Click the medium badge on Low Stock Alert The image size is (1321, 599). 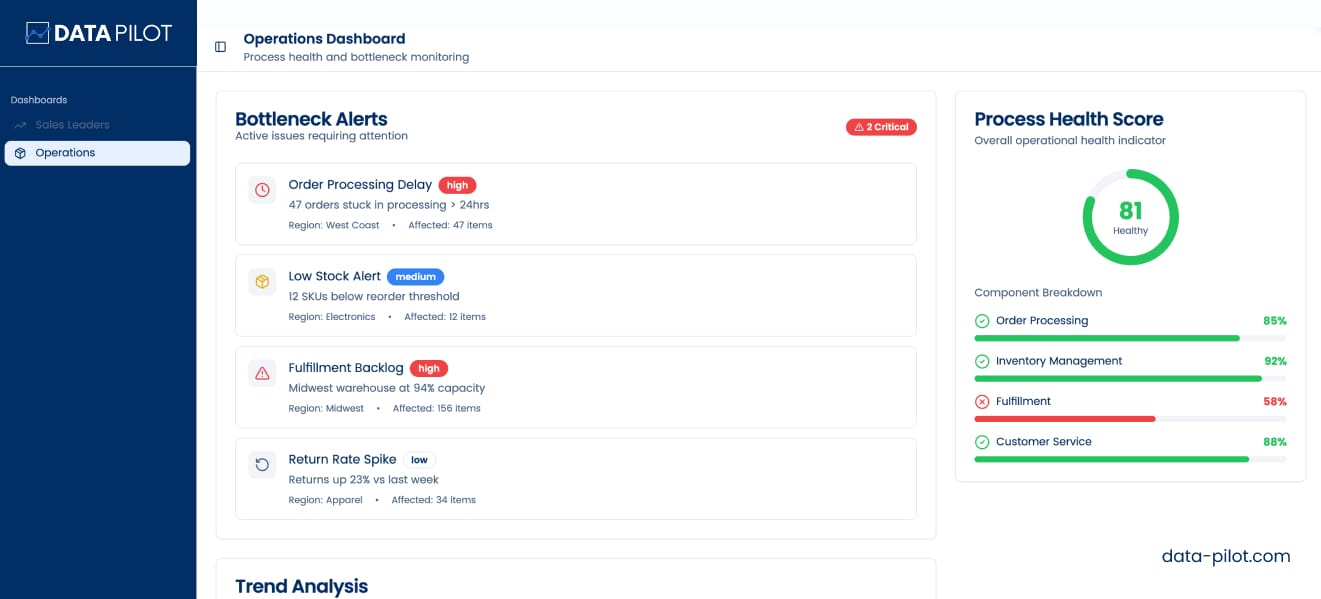pos(415,277)
